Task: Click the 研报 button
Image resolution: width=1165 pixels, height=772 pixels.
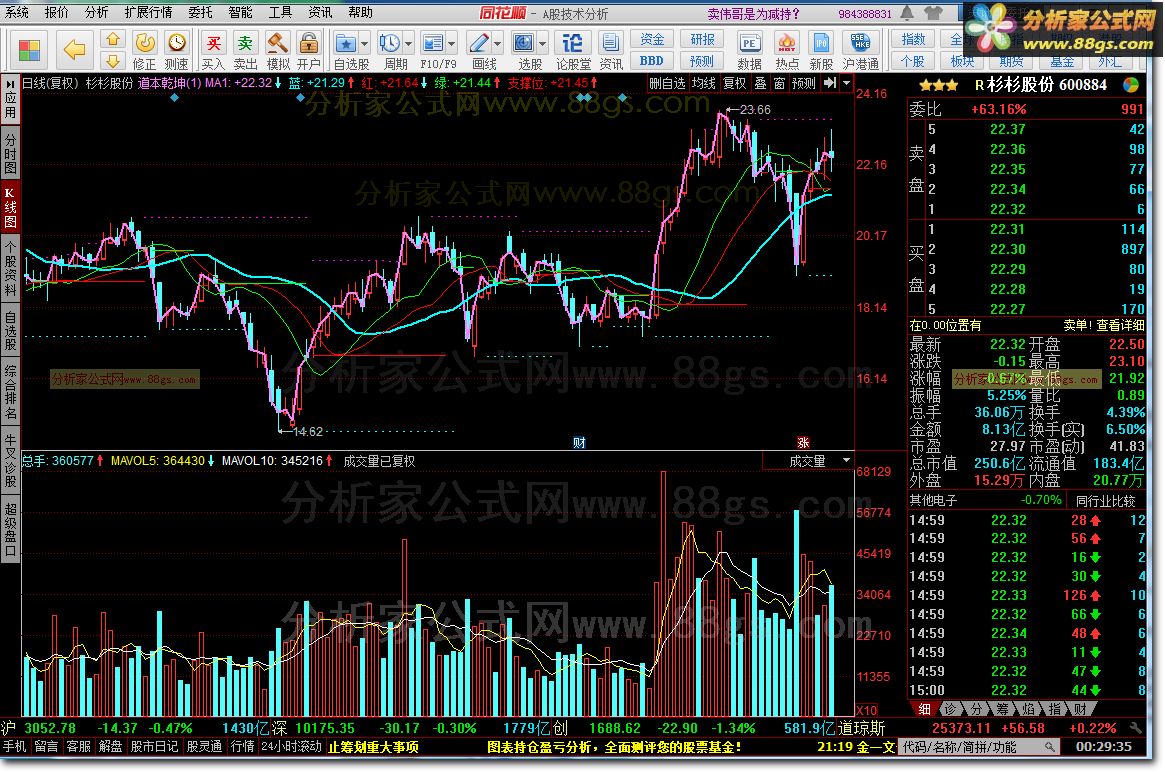Action: click(x=702, y=39)
